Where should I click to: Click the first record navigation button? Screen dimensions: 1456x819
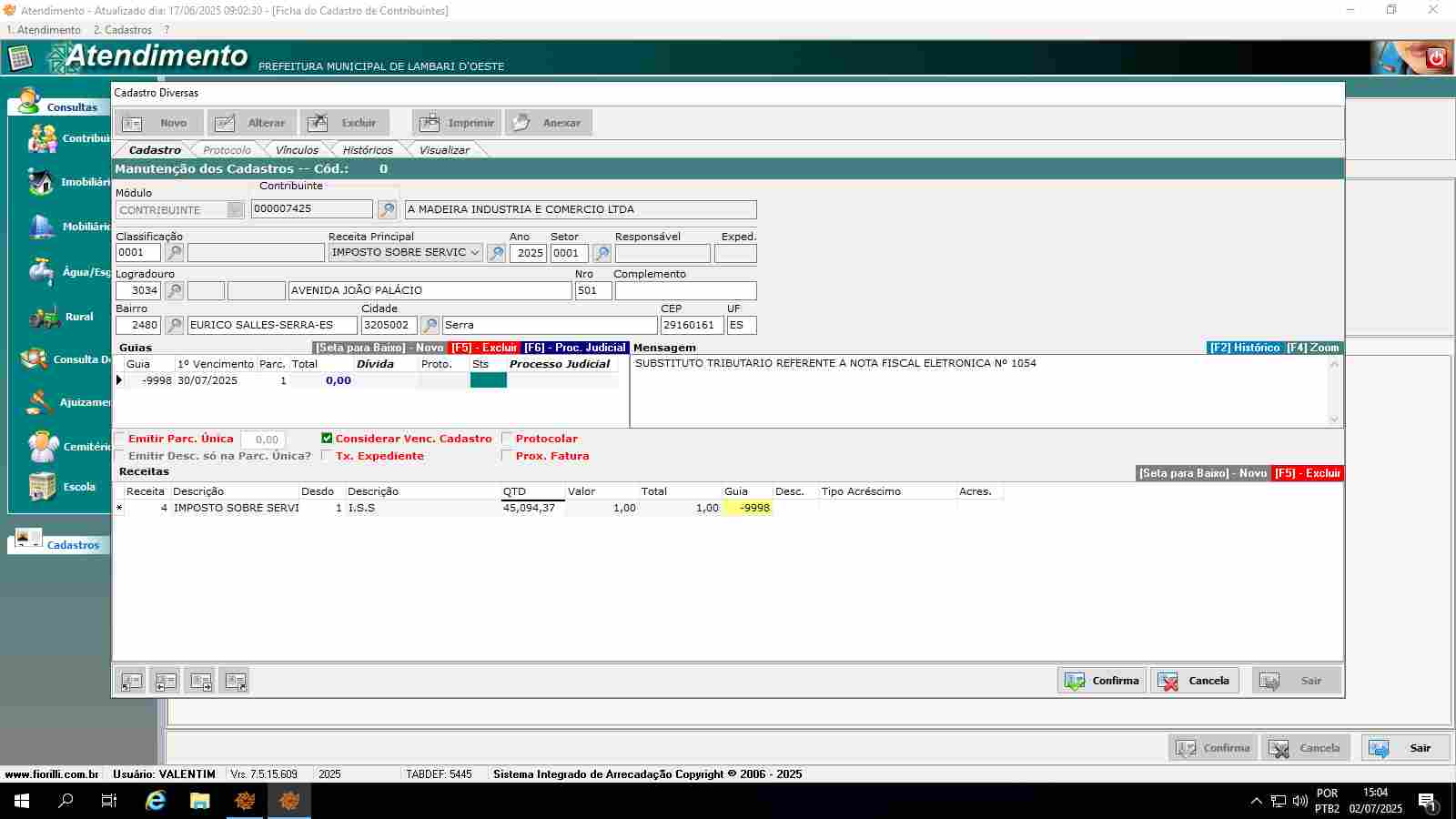(x=132, y=681)
